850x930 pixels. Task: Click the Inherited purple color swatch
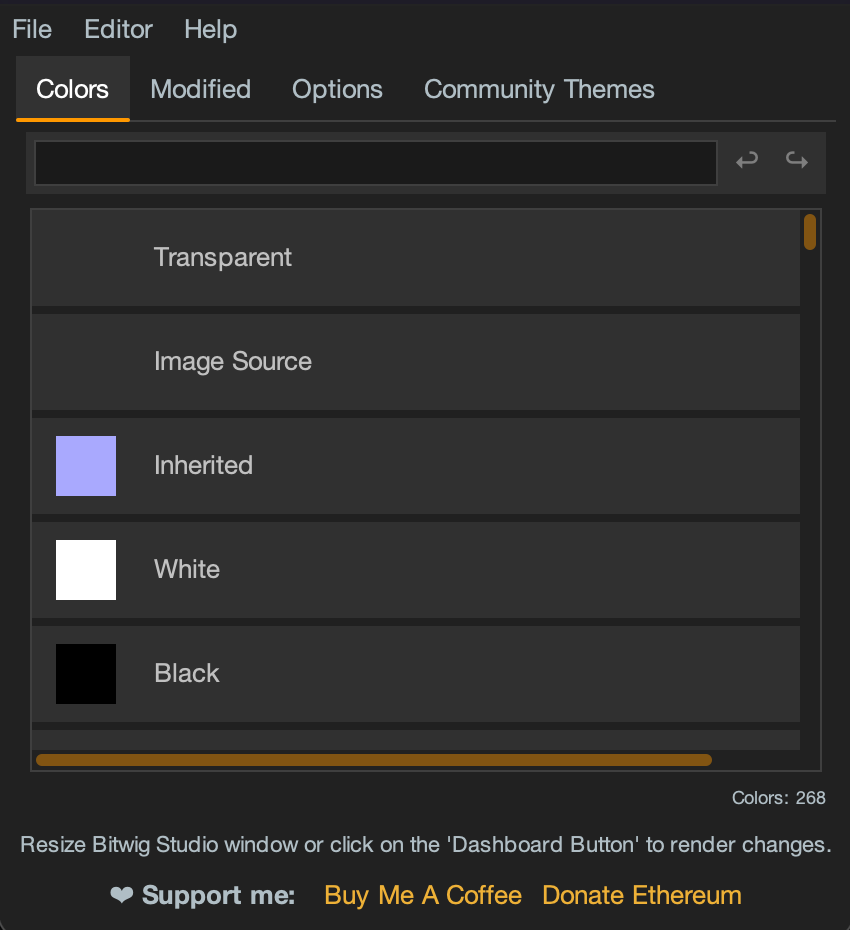click(x=85, y=465)
